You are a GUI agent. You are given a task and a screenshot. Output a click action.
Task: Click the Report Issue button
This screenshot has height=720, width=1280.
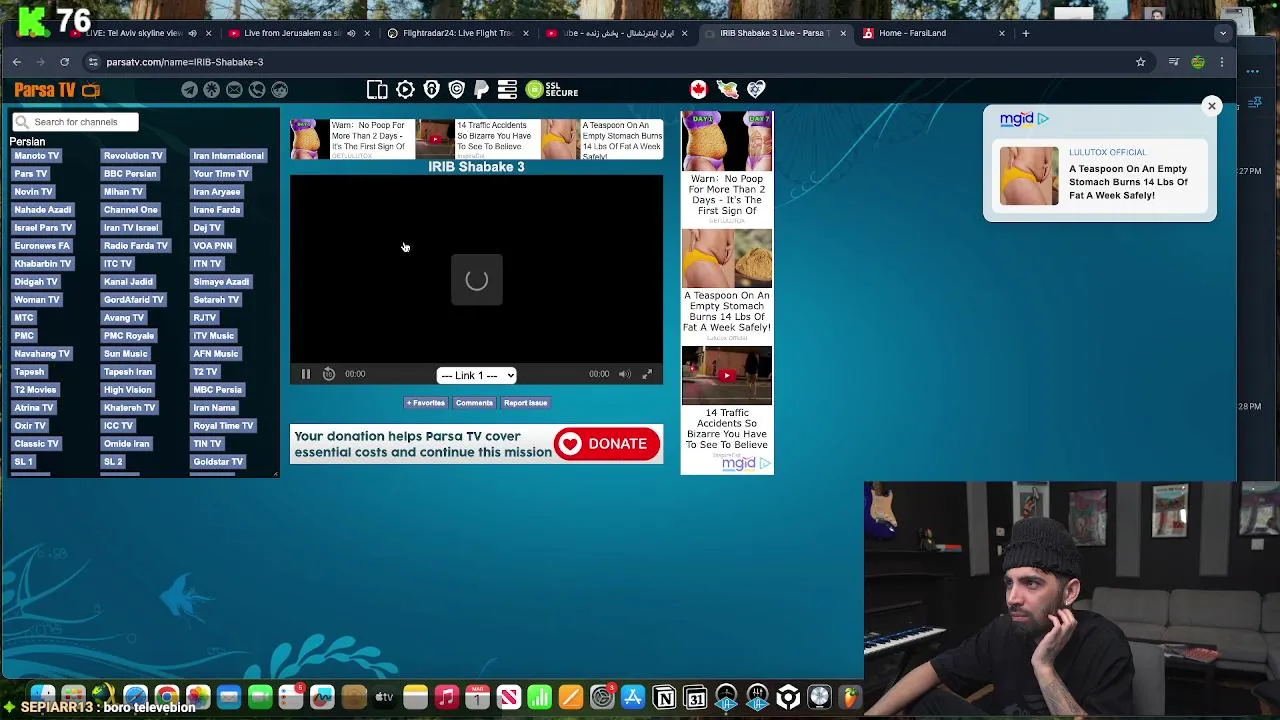click(525, 403)
